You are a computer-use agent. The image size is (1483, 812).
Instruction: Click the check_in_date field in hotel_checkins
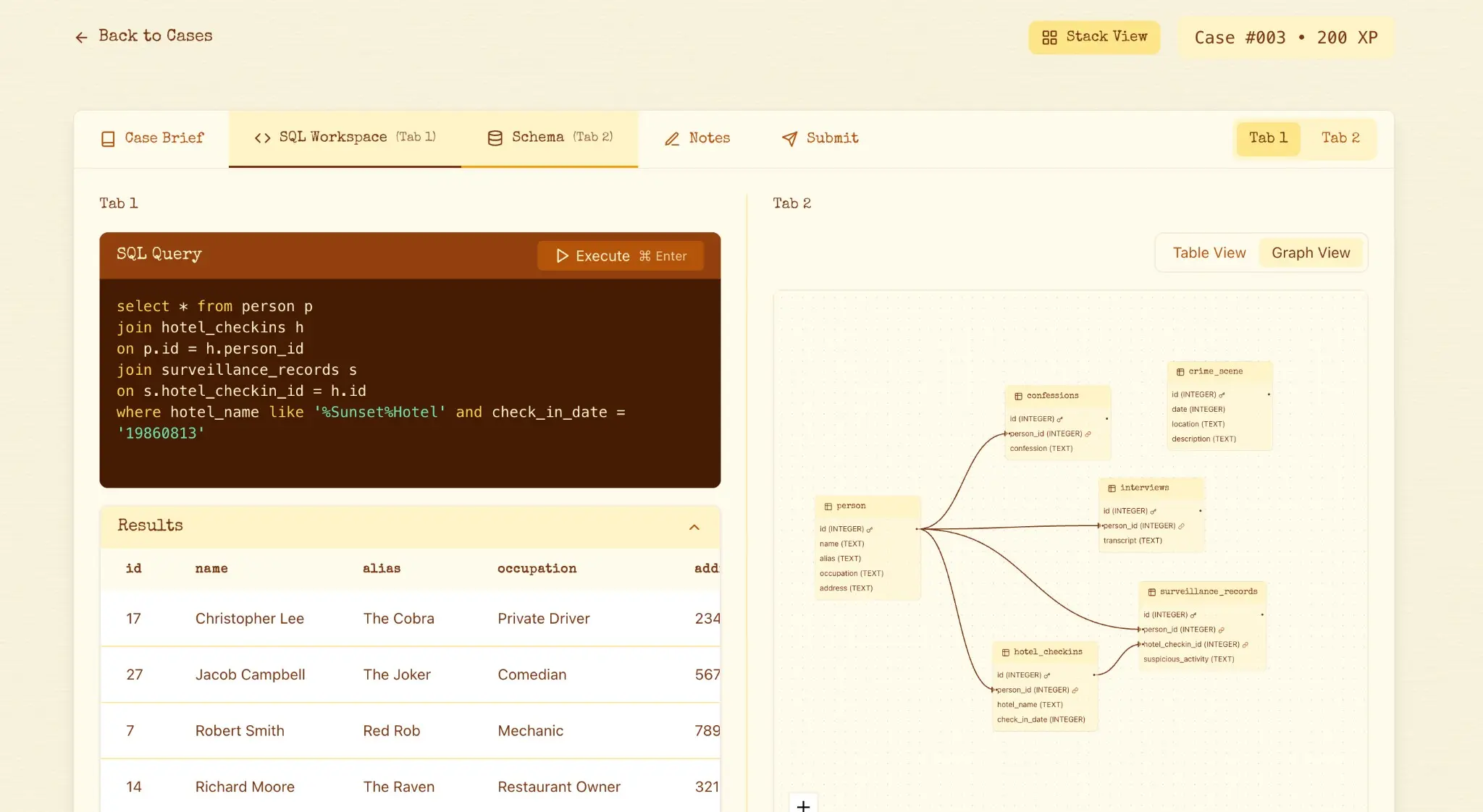pos(1041,720)
